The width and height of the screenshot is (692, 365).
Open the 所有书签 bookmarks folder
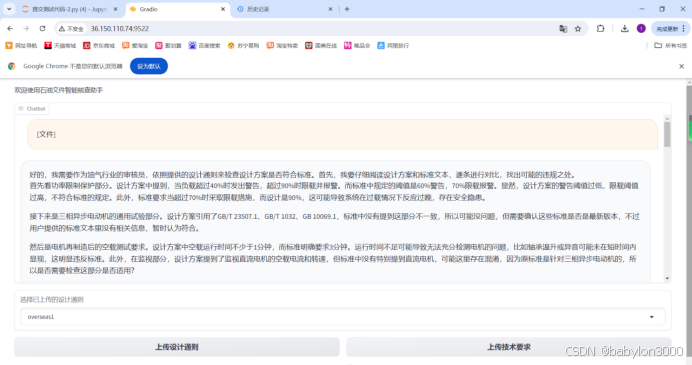point(670,45)
